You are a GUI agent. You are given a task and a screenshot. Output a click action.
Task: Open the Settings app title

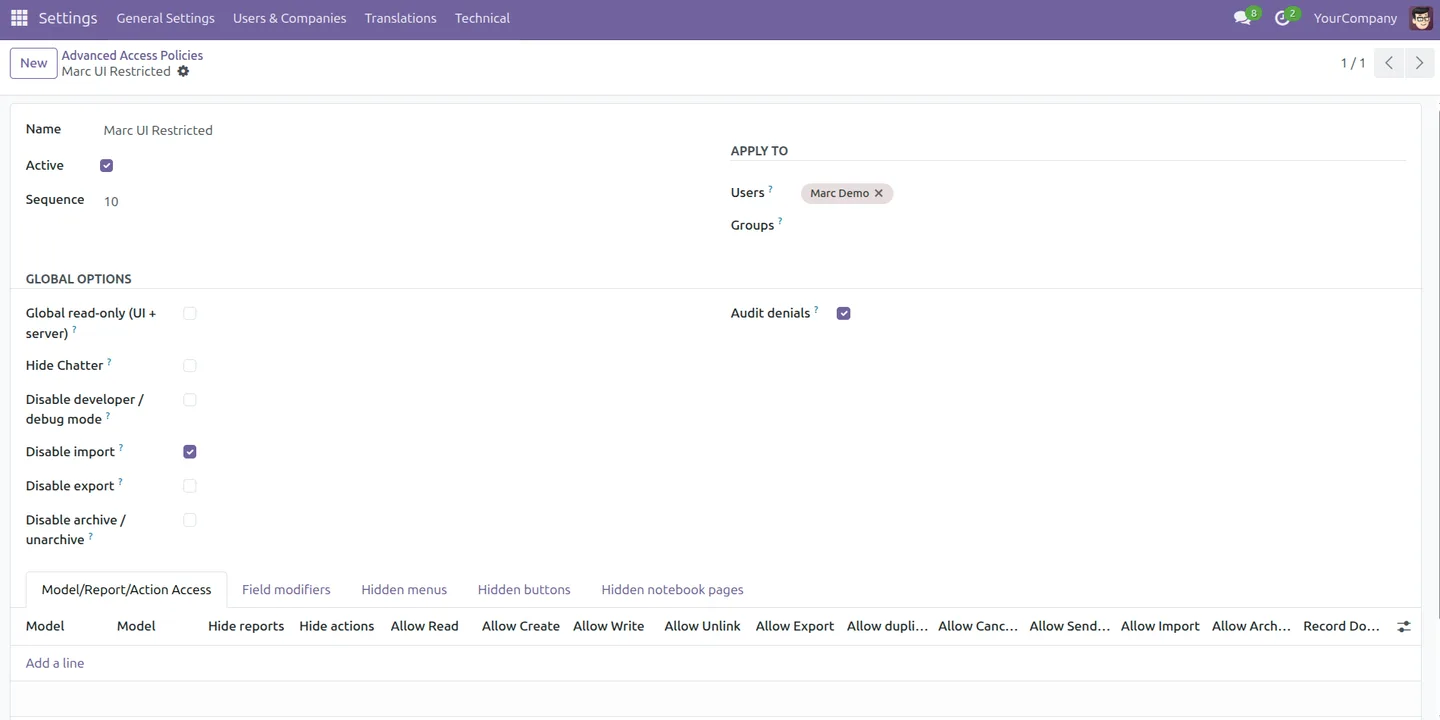68,18
